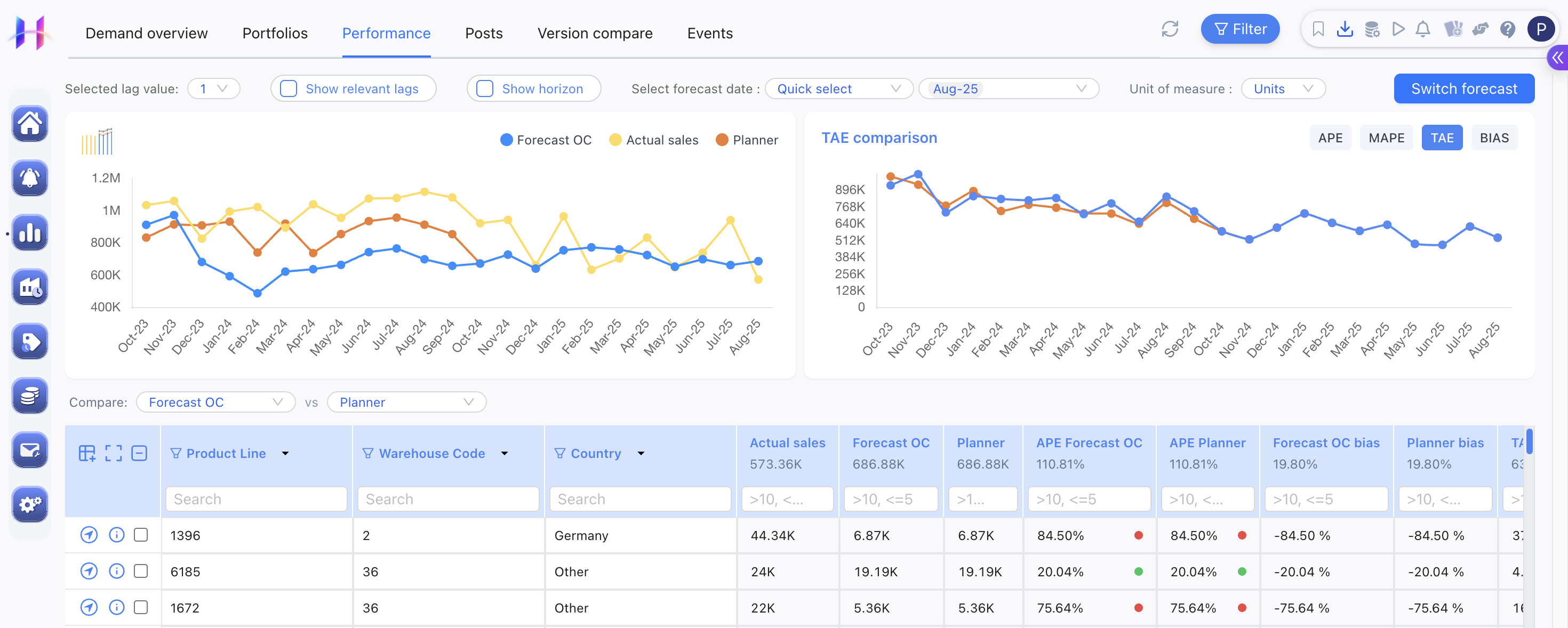Toggle Actual sales series in chart legend
1568x628 pixels.
tap(653, 140)
